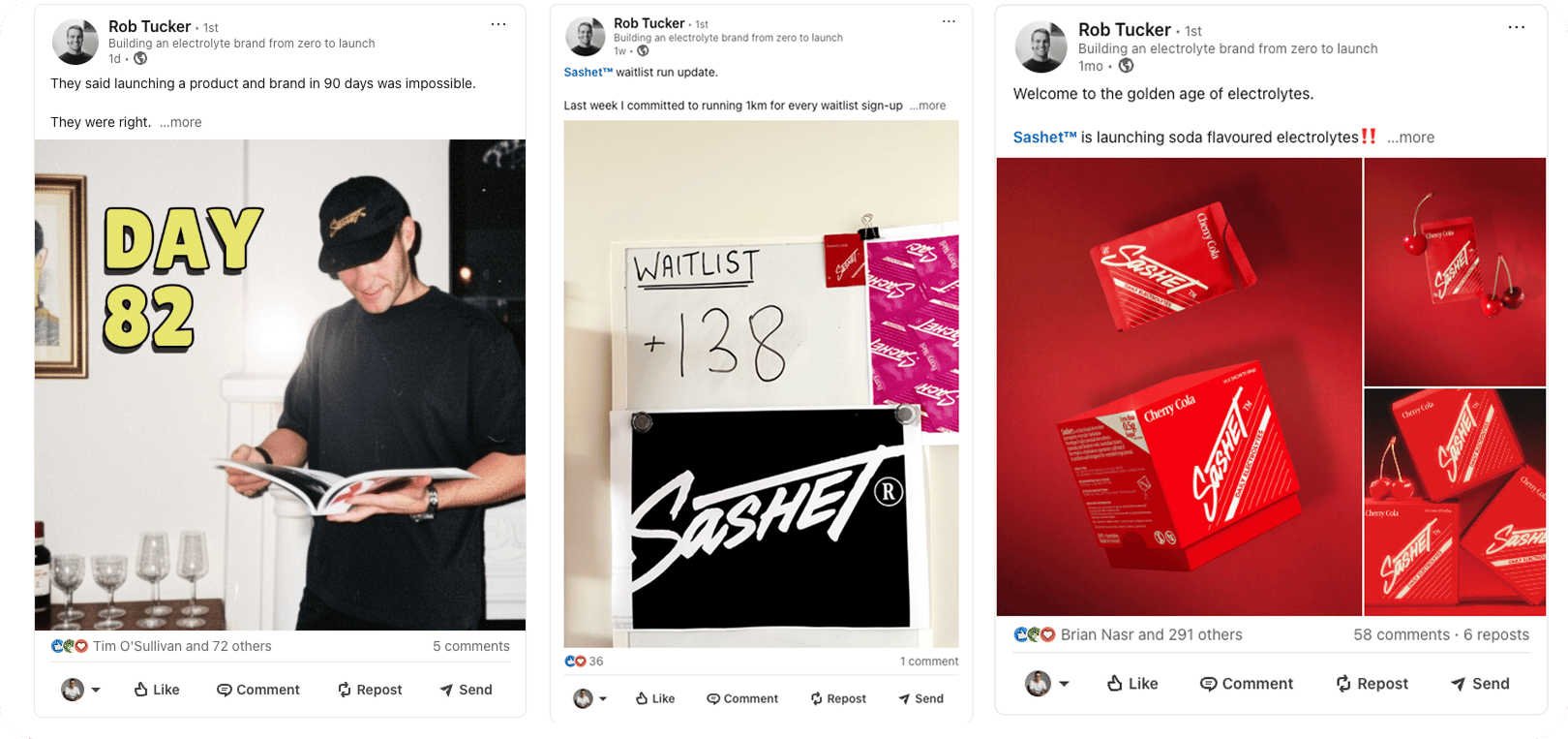Repost the soda flavoured electrolytes post
The height and width of the screenshot is (739, 1568).
(x=1372, y=684)
